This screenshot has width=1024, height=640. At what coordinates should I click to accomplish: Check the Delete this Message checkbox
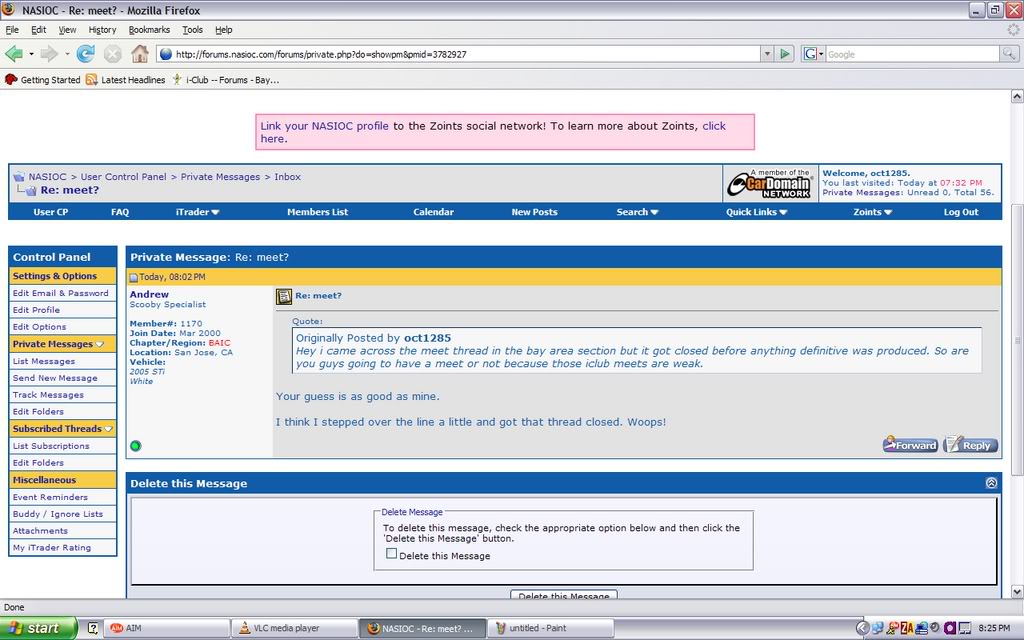tap(391, 554)
